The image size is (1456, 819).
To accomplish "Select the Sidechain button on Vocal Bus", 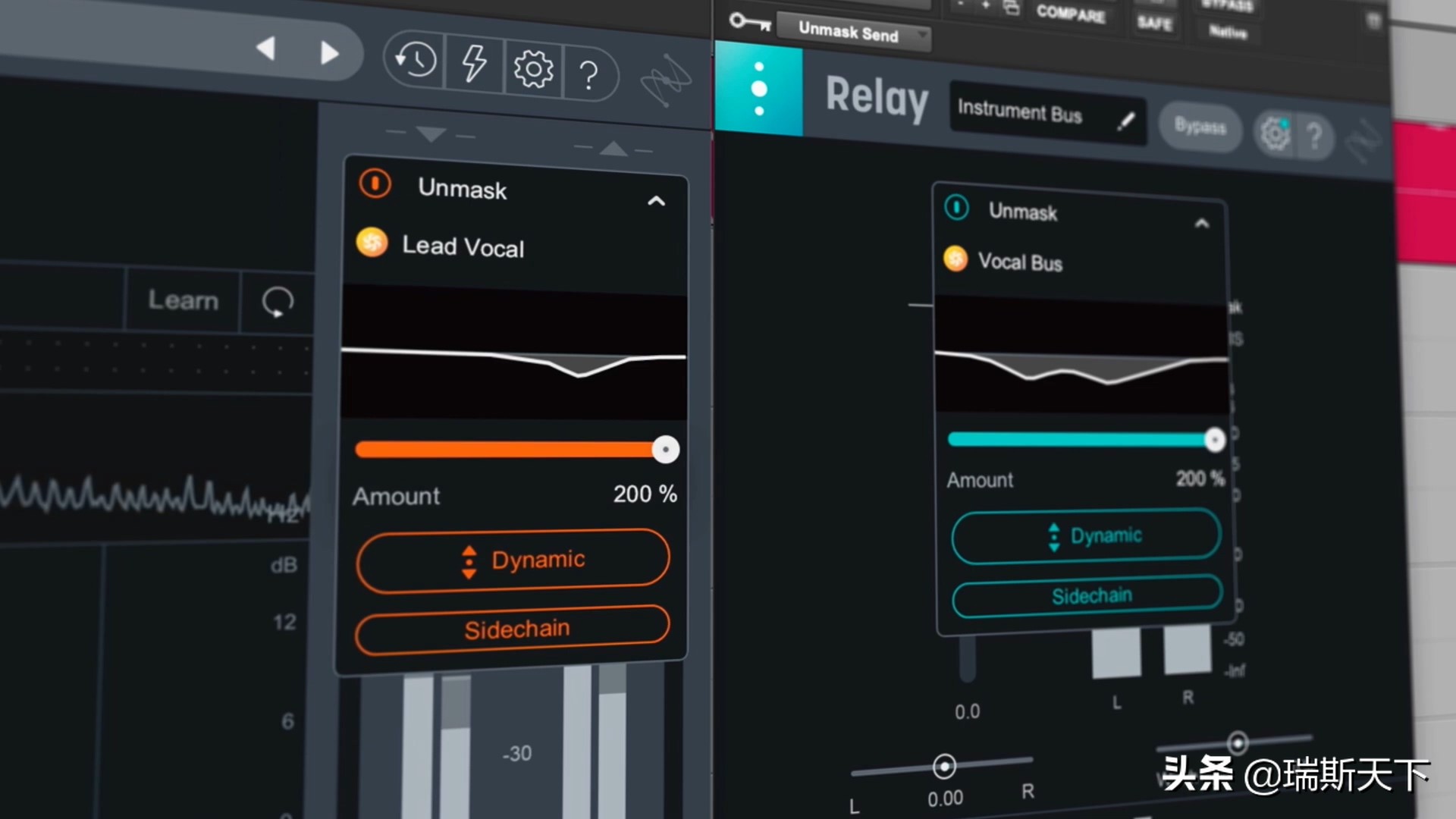I will click(1084, 596).
